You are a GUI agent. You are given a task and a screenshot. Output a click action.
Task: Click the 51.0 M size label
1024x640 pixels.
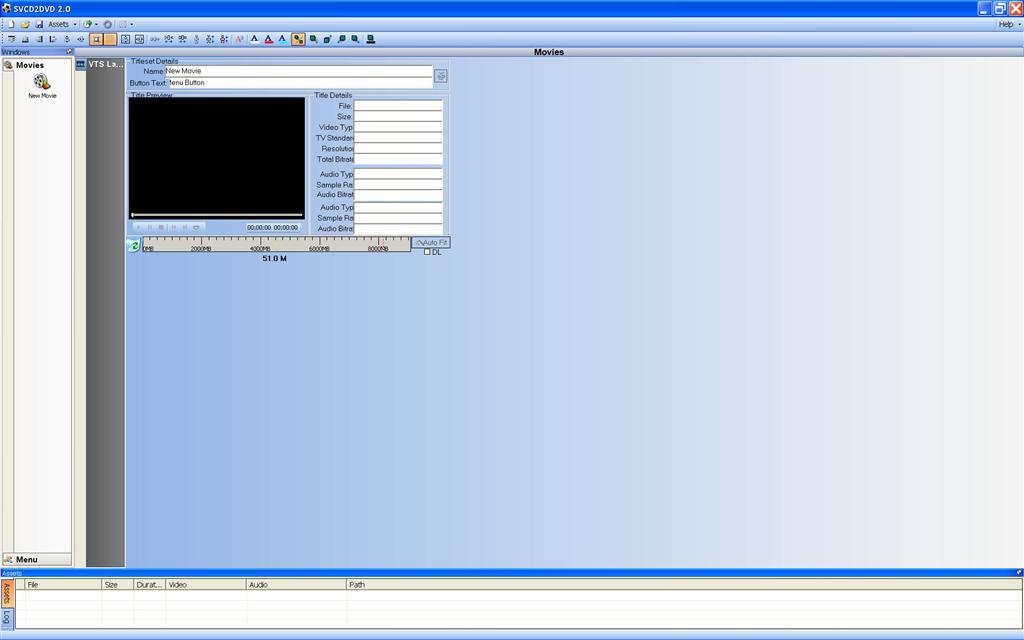274,259
